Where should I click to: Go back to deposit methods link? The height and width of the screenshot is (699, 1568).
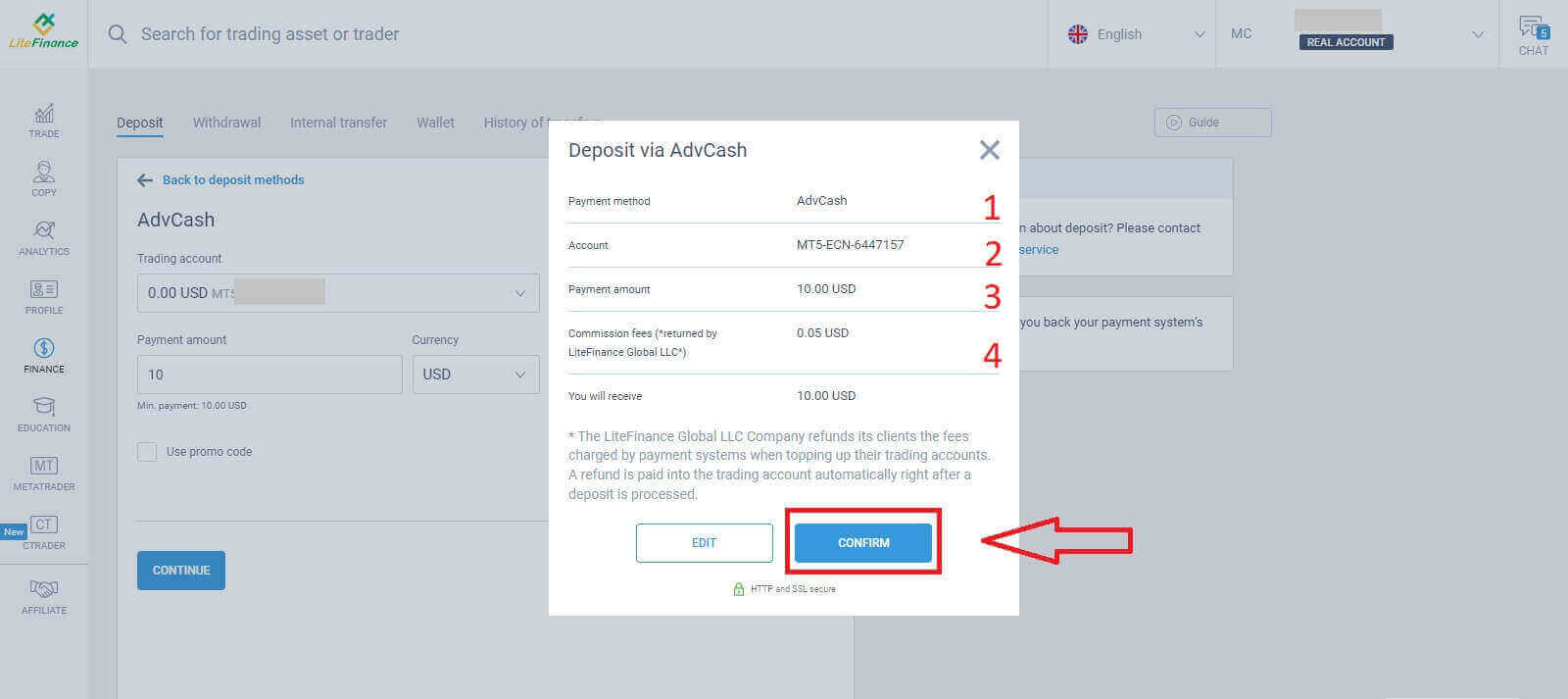232,180
